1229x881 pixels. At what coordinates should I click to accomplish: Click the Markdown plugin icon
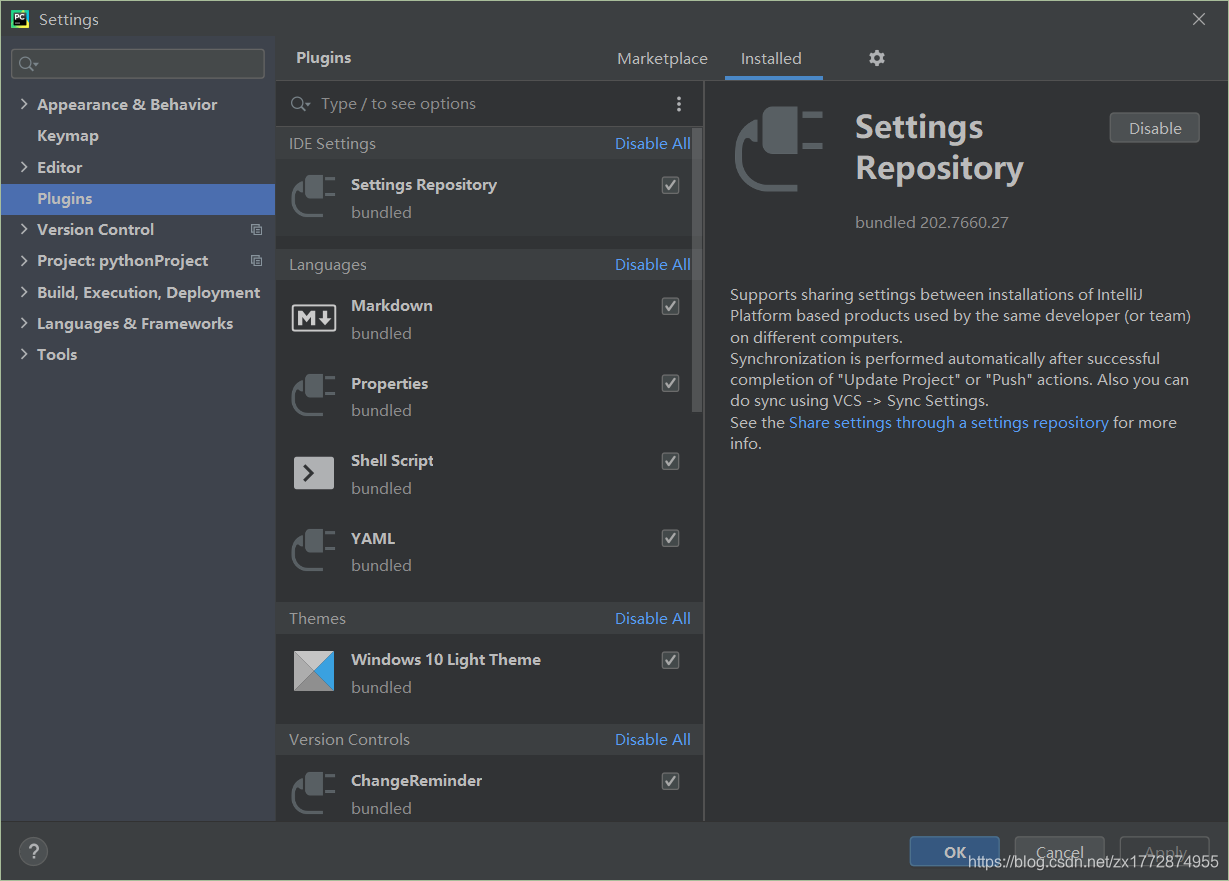pyautogui.click(x=313, y=318)
